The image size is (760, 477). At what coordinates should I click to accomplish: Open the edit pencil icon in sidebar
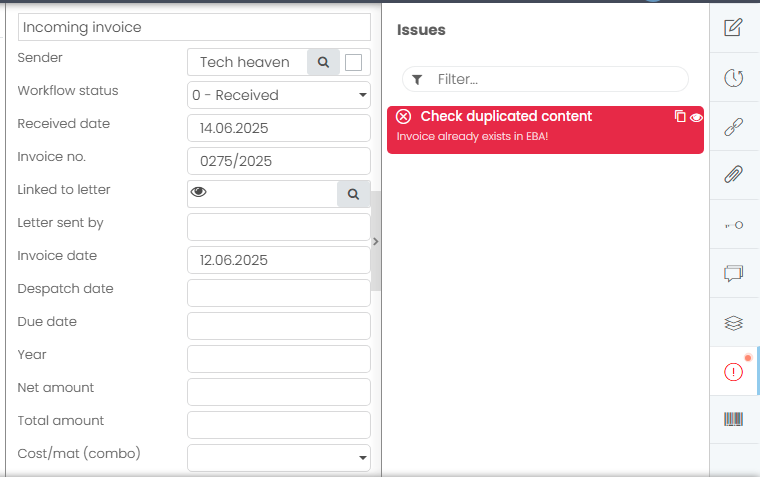(733, 27)
